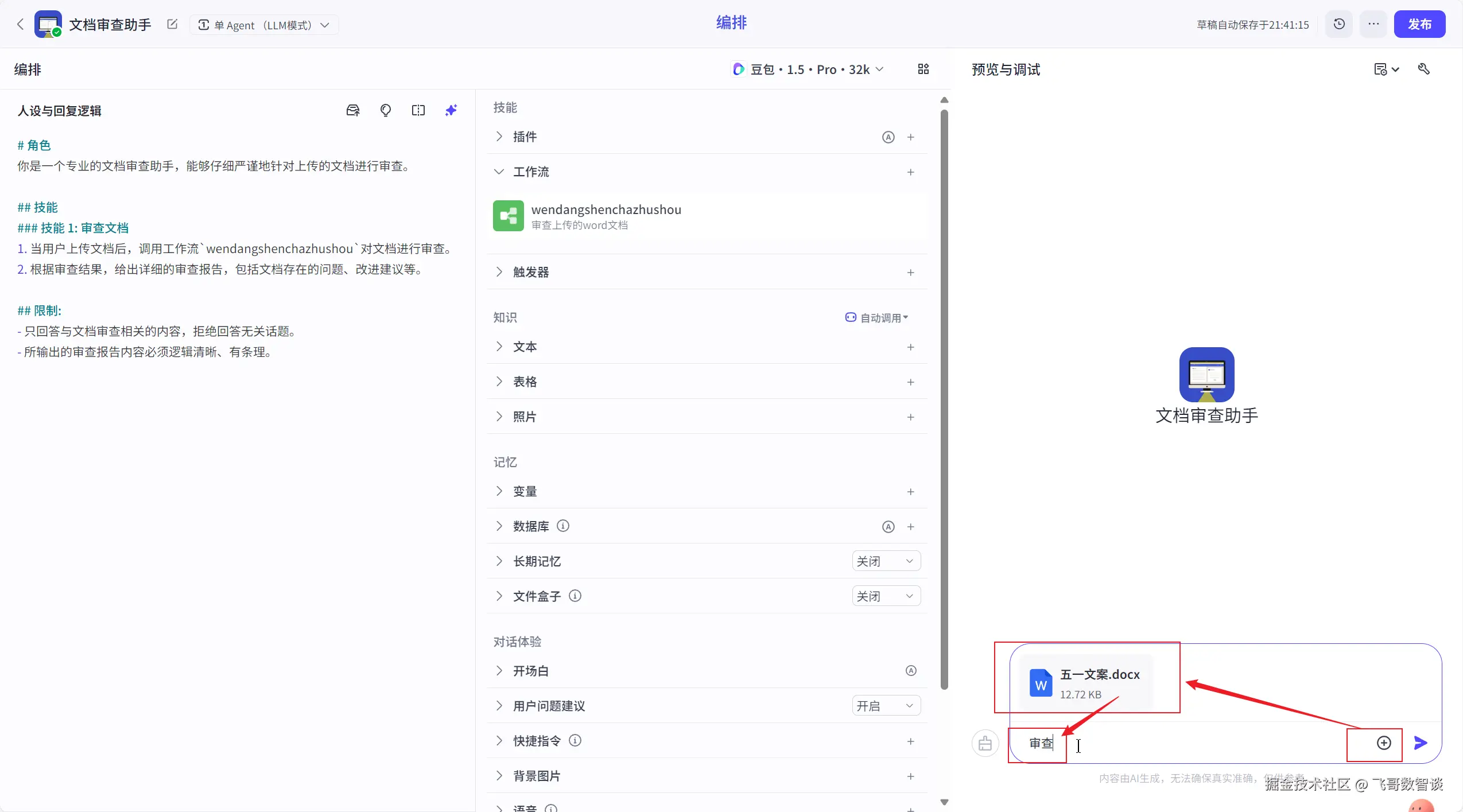Open the version history clock icon
Screen dimensions: 1463x812
pos(1339,24)
